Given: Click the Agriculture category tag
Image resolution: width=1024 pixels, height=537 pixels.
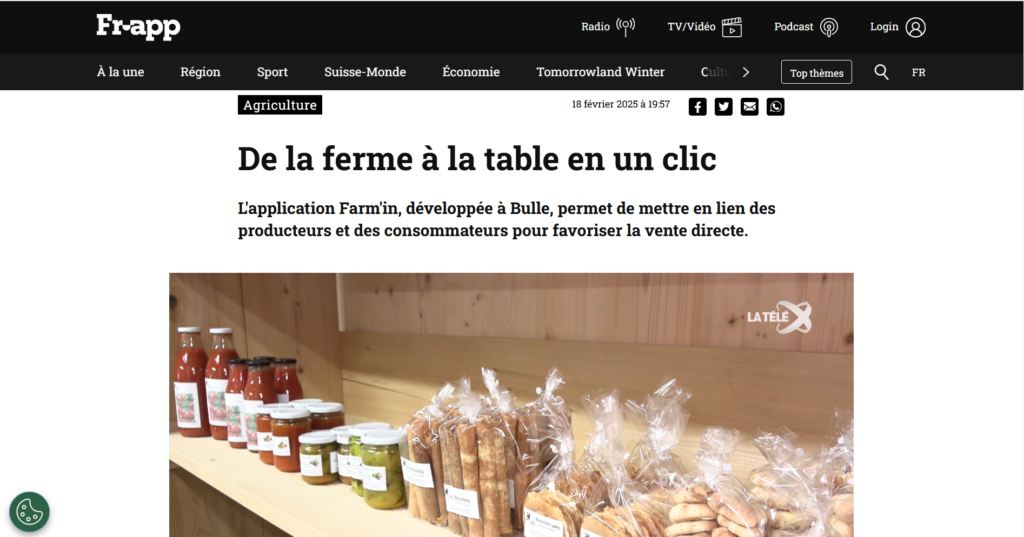Looking at the screenshot, I should tap(280, 105).
